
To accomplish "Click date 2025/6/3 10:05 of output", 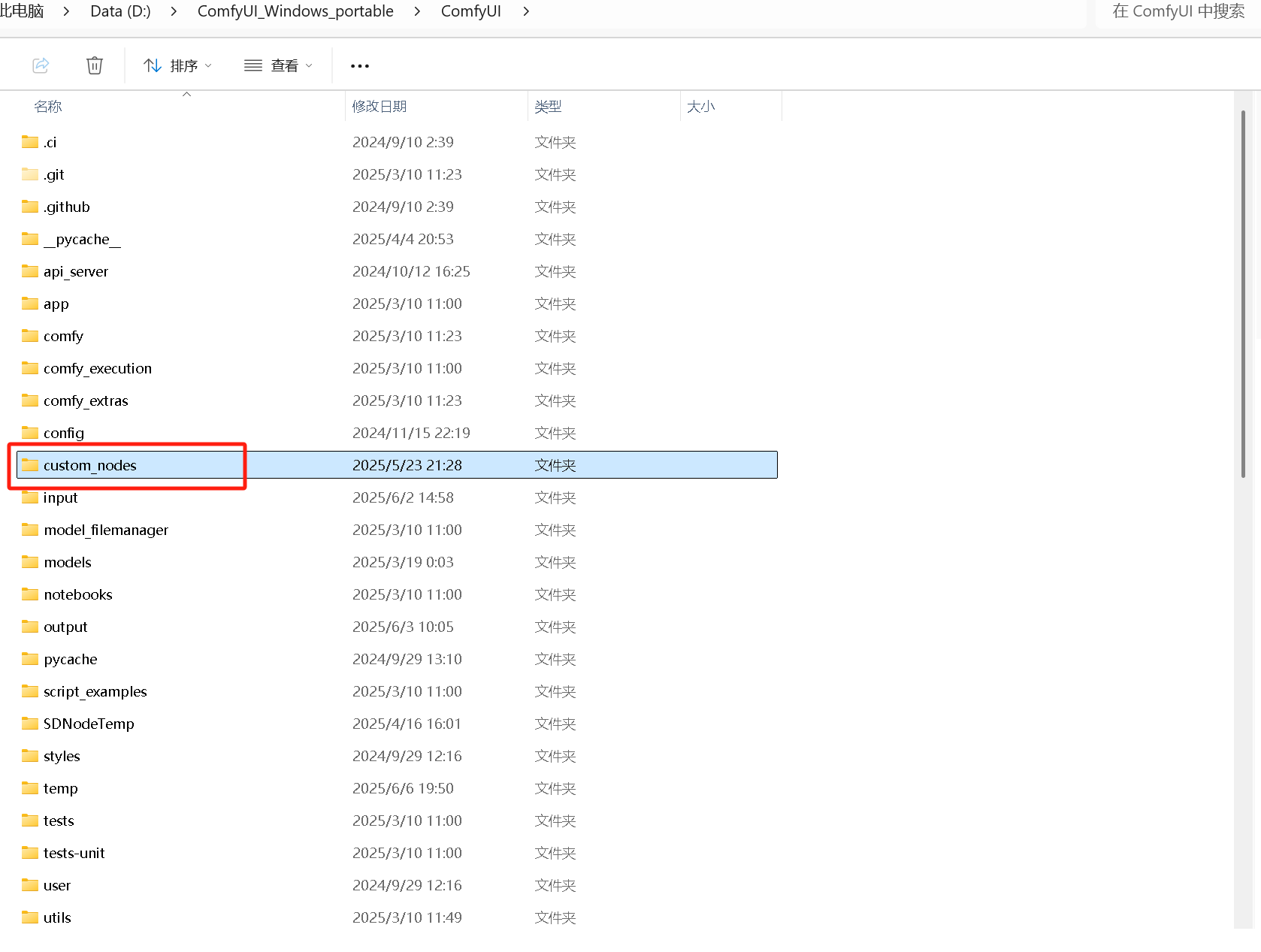I will click(x=403, y=627).
